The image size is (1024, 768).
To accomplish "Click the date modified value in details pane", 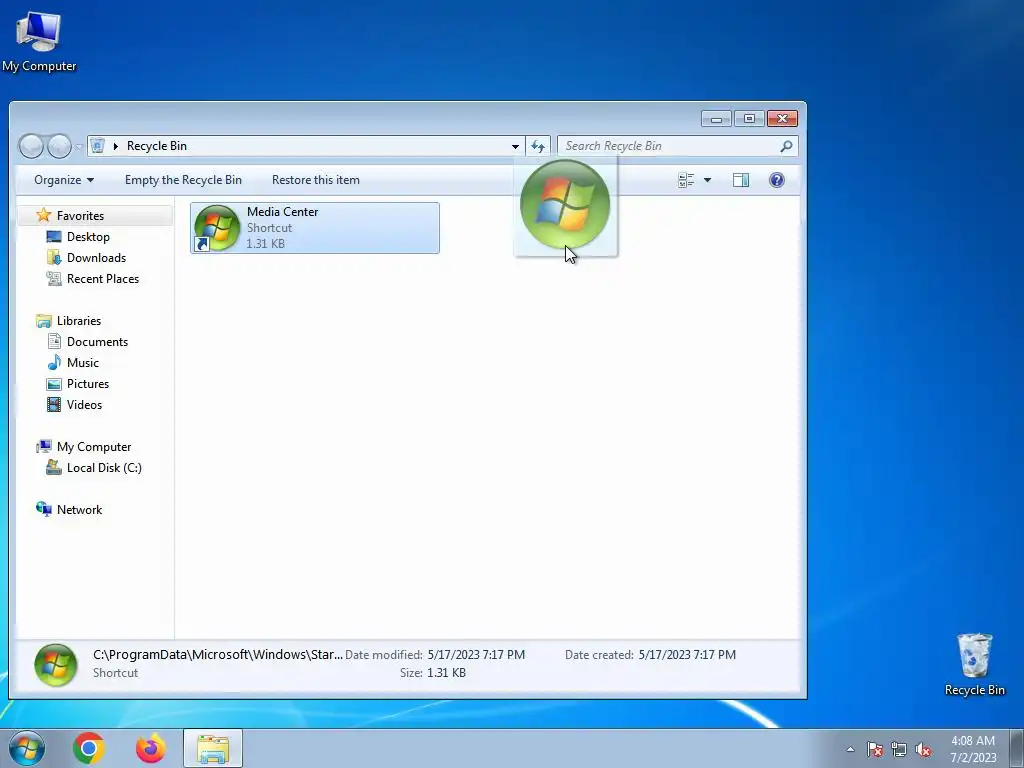I will tap(476, 654).
